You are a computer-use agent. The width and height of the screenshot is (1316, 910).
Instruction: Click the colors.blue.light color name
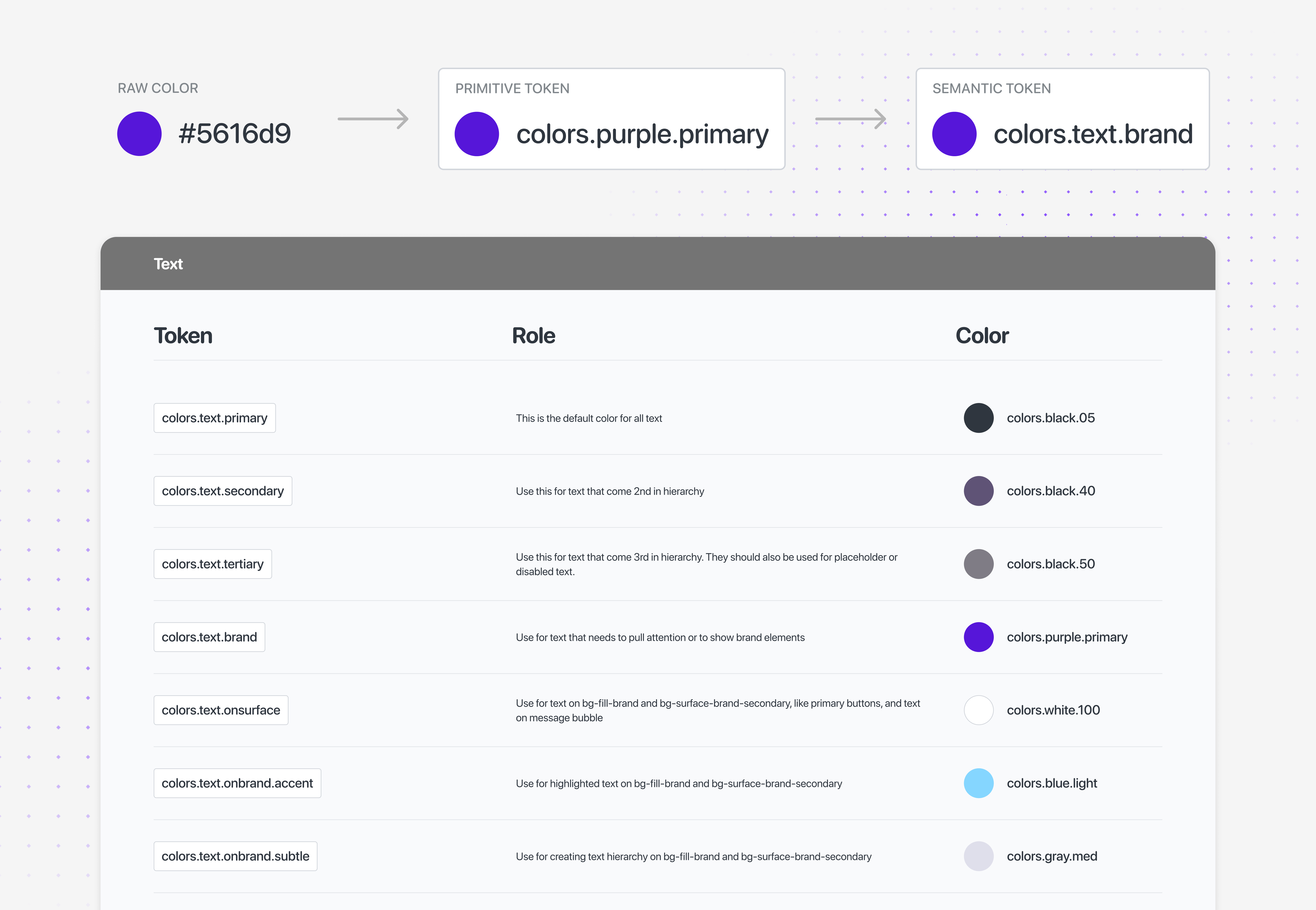1052,783
